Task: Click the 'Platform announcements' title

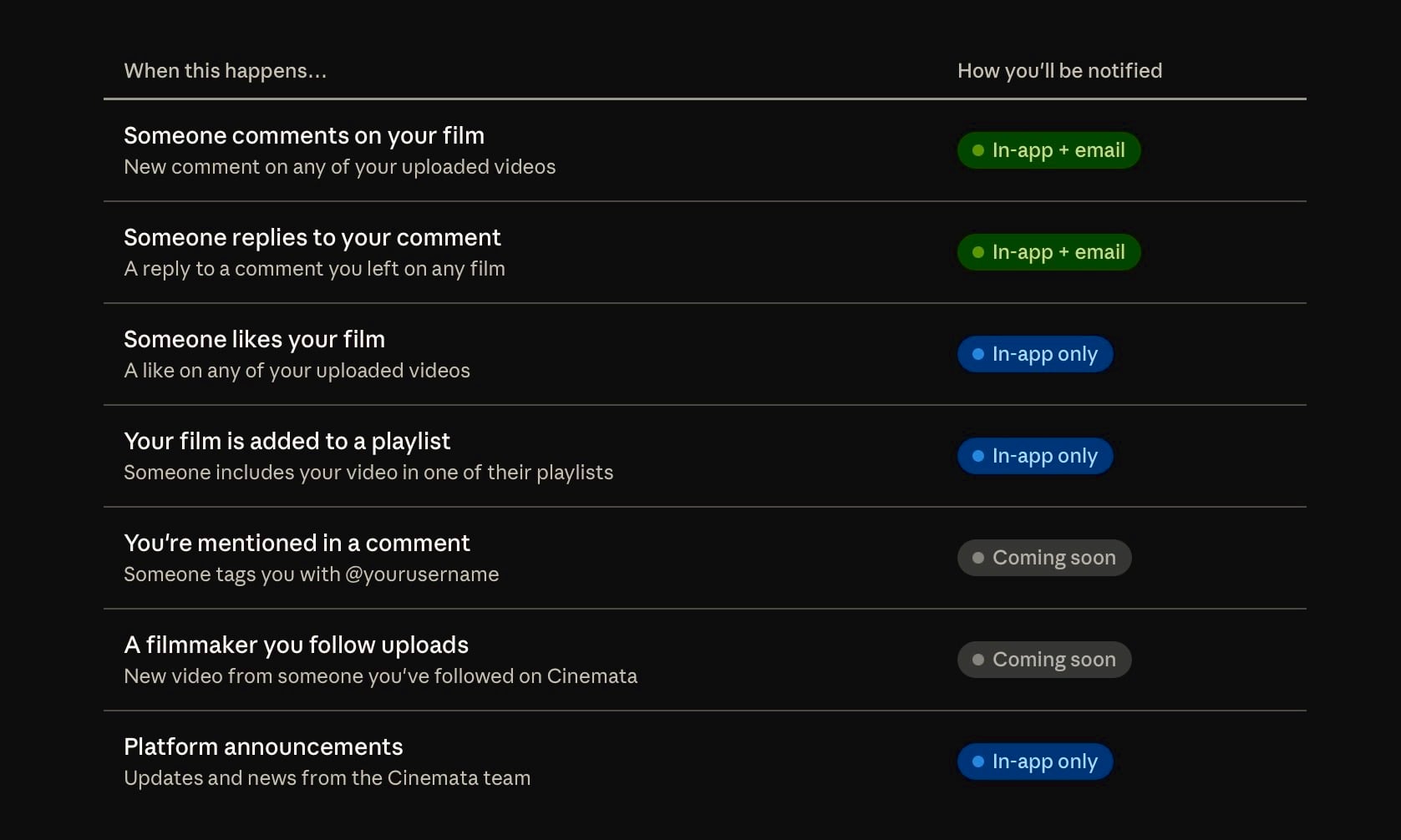Action: pyautogui.click(x=263, y=746)
